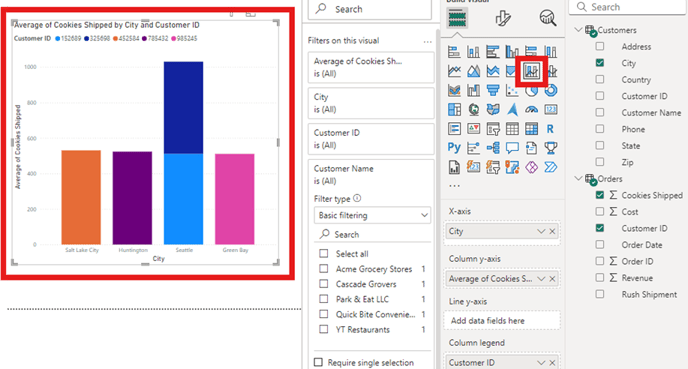Select the Azure map arrow visual
The image size is (688, 369).
click(x=512, y=109)
